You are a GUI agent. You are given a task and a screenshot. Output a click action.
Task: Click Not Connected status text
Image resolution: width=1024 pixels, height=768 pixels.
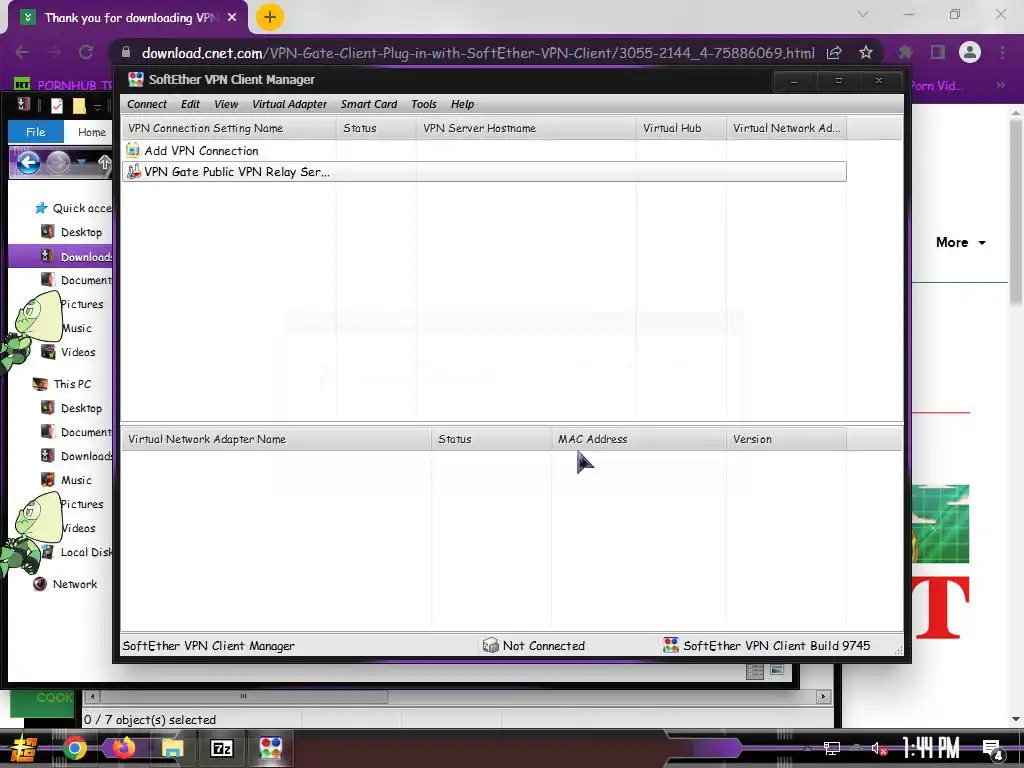coord(544,646)
